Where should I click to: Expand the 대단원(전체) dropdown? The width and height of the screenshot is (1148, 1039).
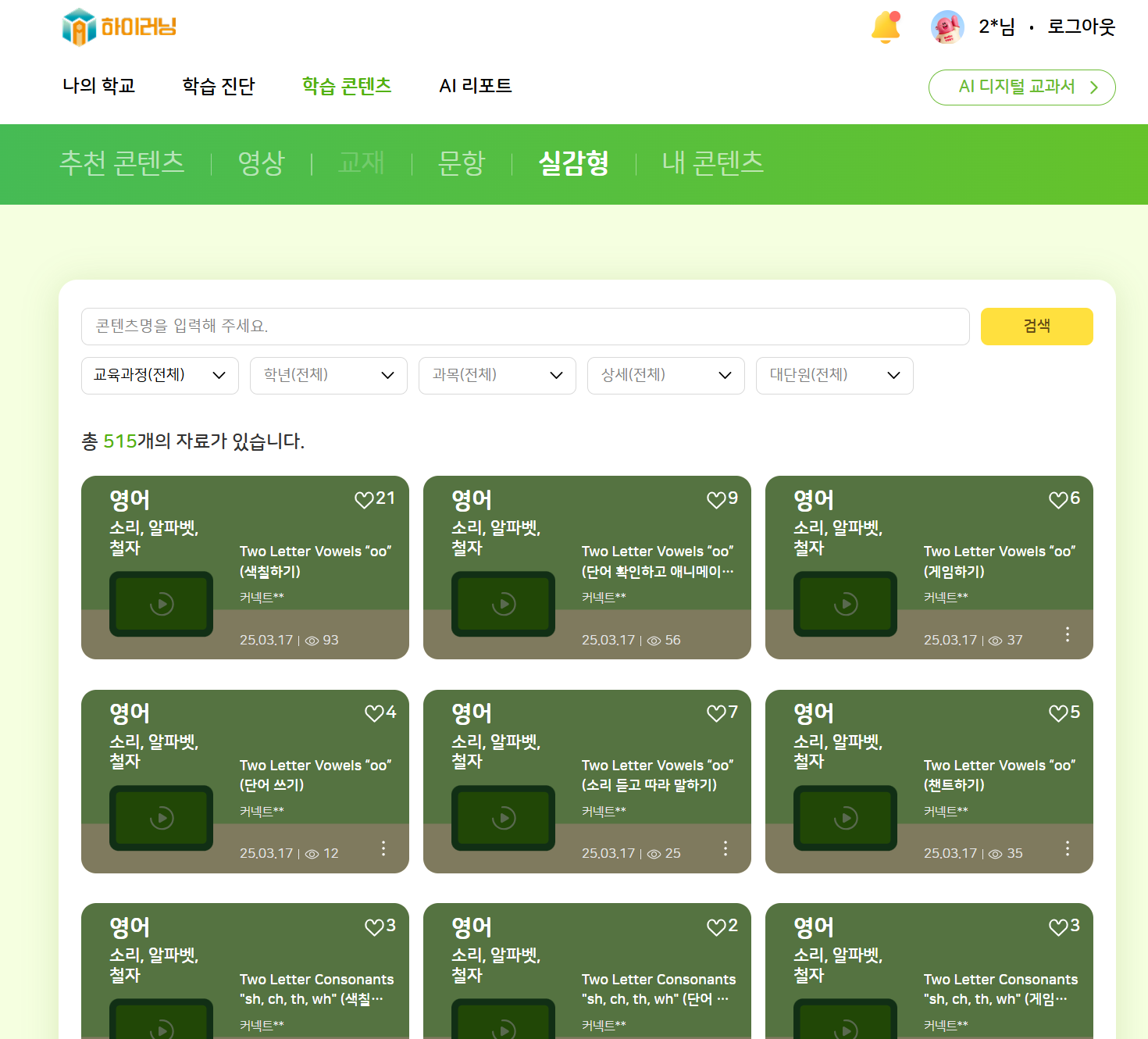pos(834,376)
